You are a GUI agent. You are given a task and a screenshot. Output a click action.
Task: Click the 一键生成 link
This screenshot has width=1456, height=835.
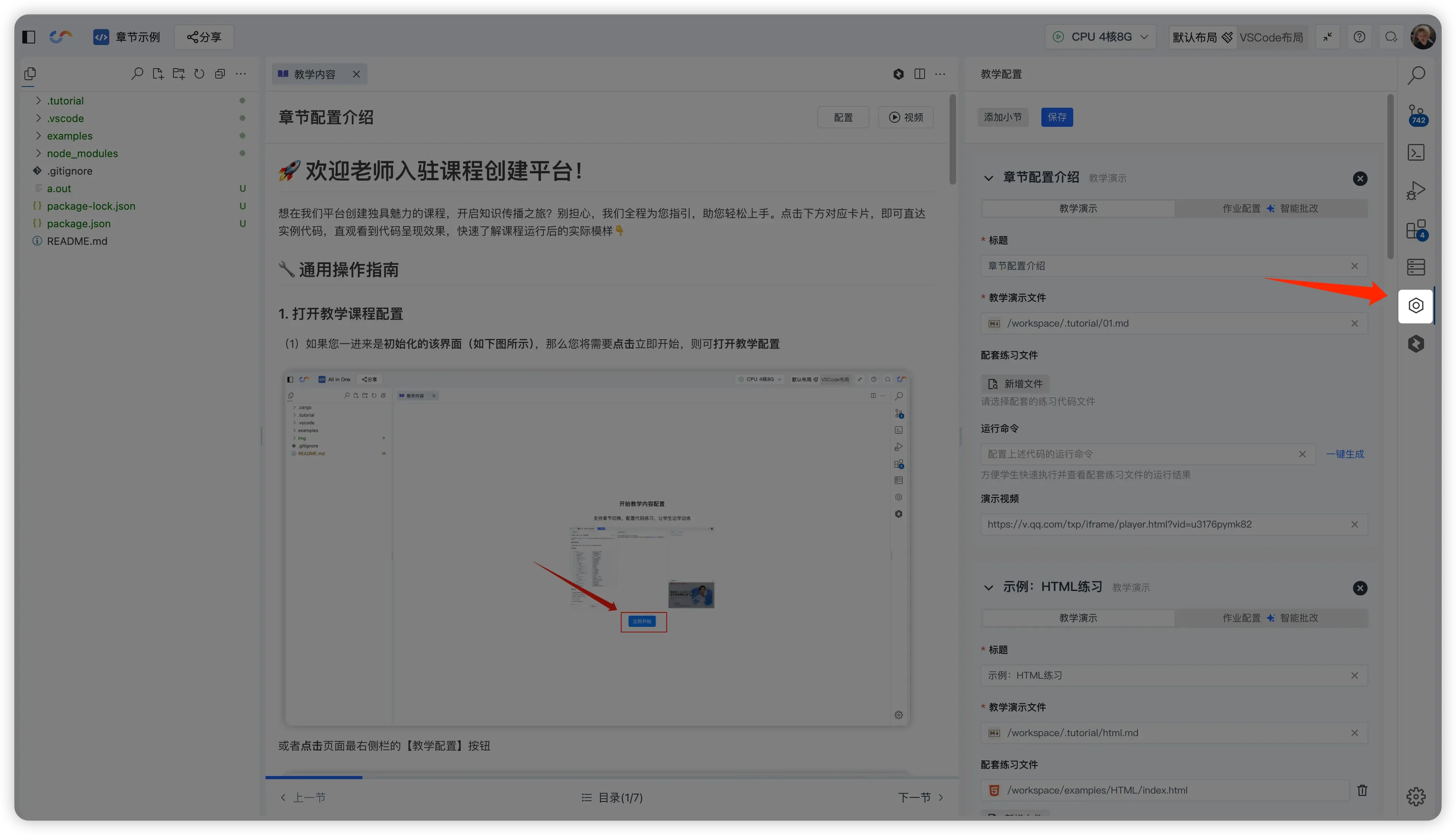[x=1345, y=454]
